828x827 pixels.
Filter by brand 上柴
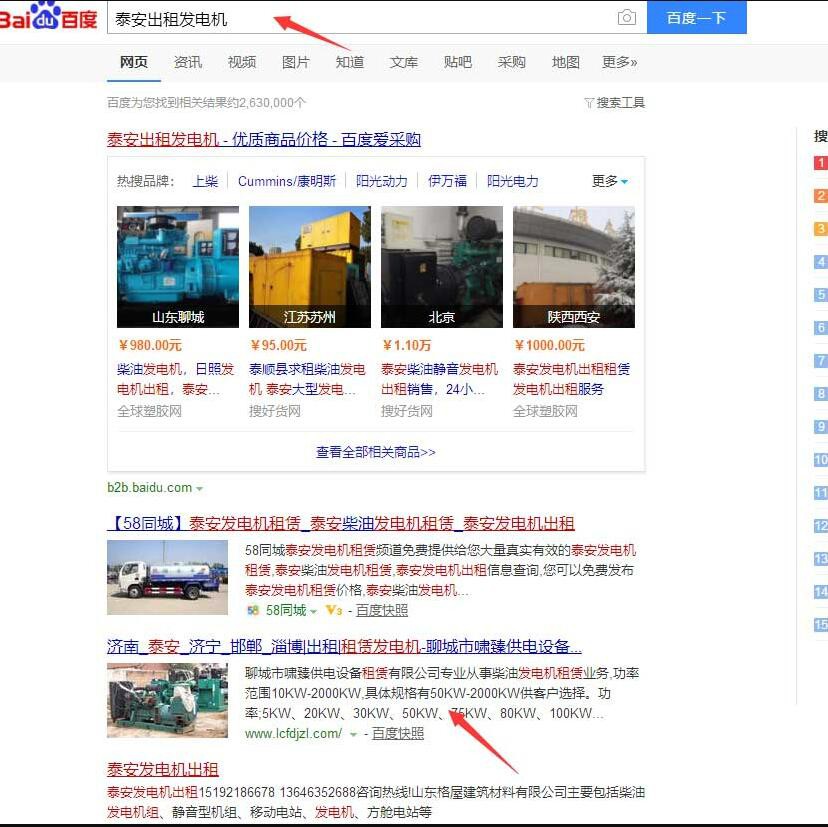tap(205, 181)
